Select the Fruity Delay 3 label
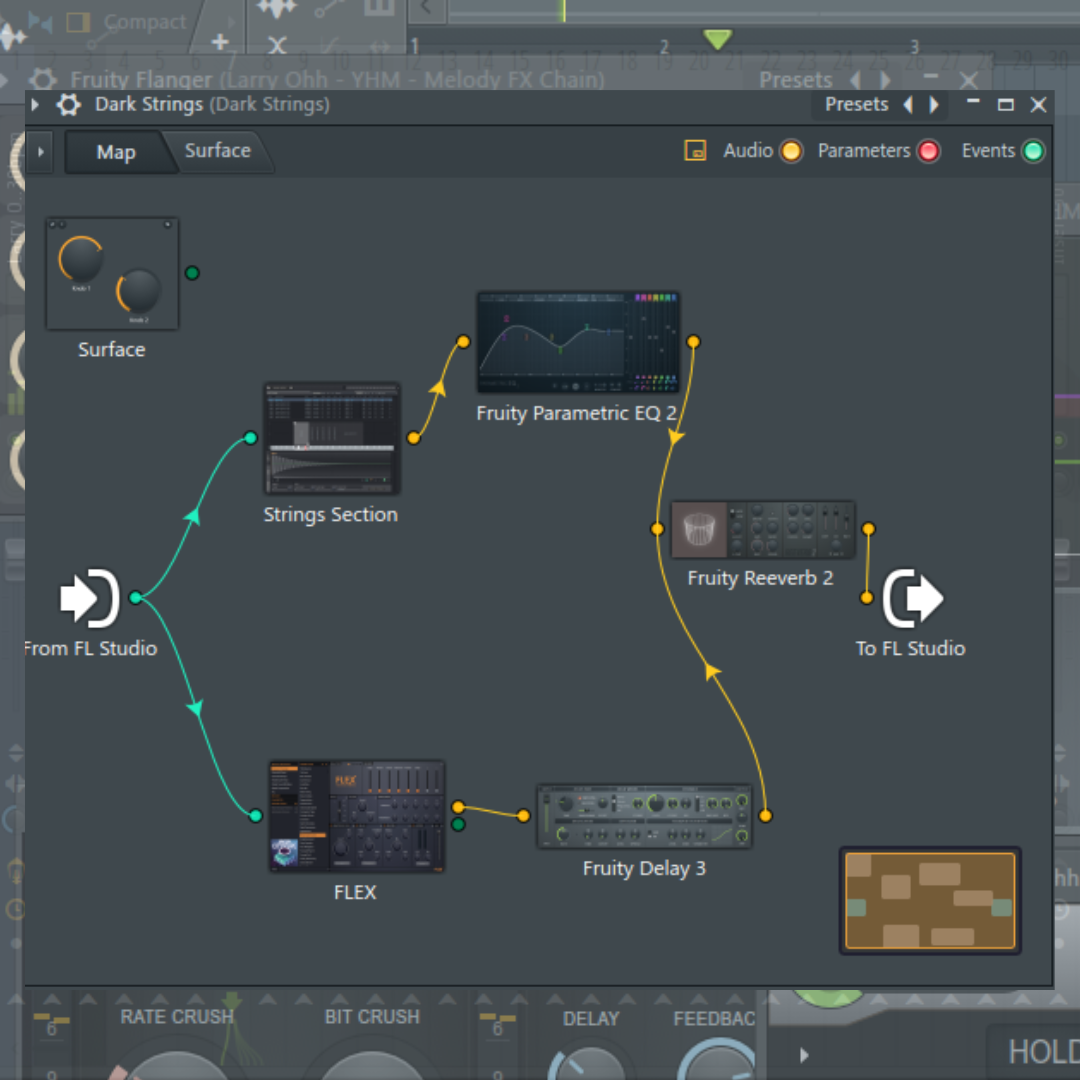 tap(644, 869)
